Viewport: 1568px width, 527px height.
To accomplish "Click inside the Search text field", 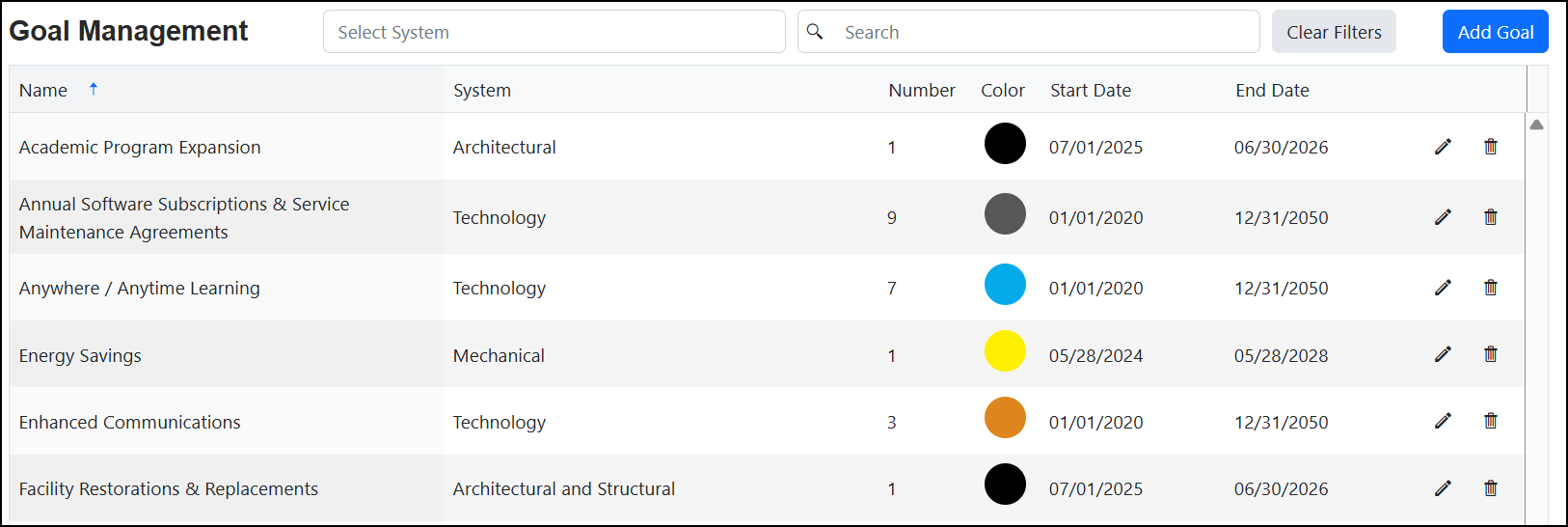I will pos(1046,32).
